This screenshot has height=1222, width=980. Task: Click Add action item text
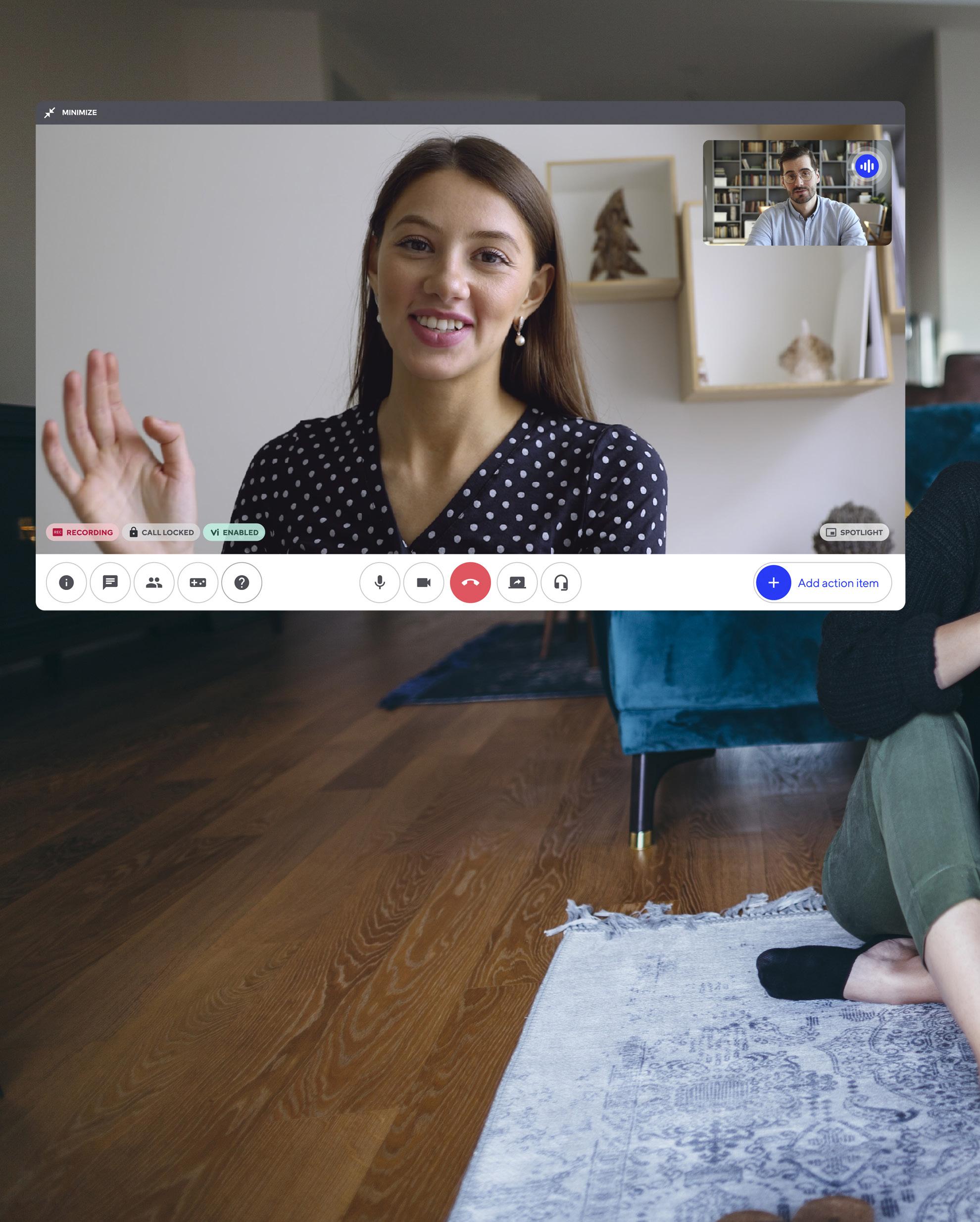click(838, 583)
